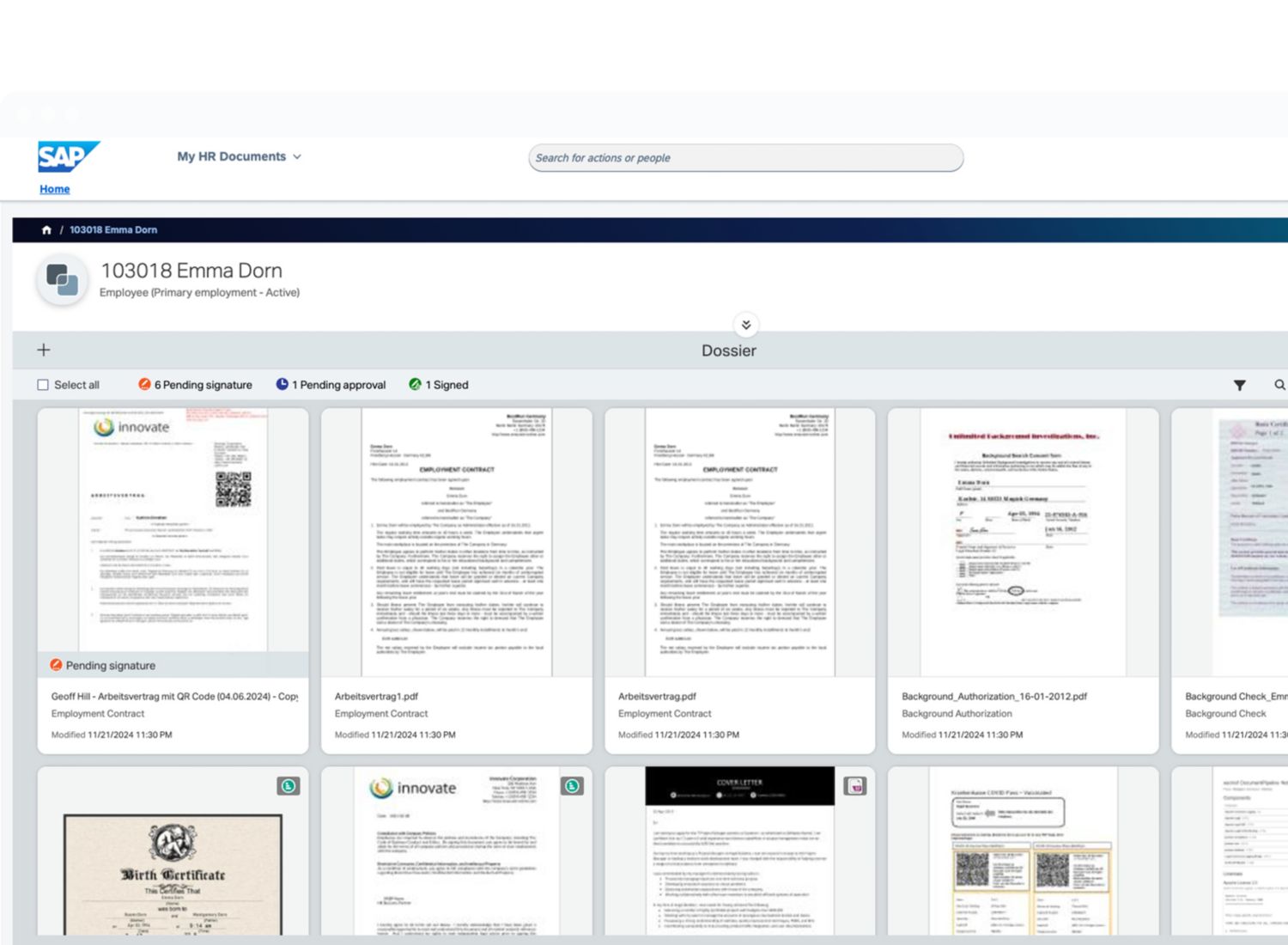Filter by 6 Pending signature
1288x945 pixels.
196,386
